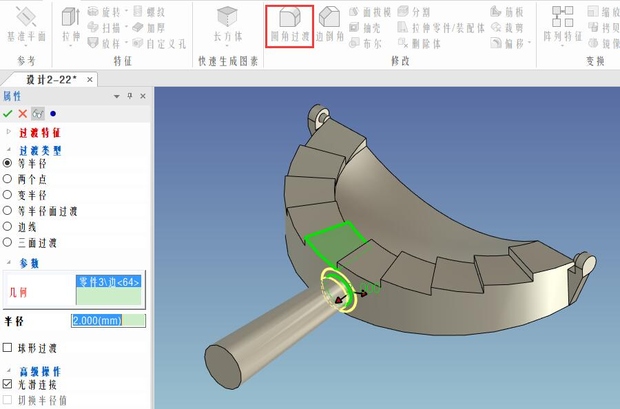Click the 筋板 rib tool
The image size is (620, 409).
click(x=507, y=12)
